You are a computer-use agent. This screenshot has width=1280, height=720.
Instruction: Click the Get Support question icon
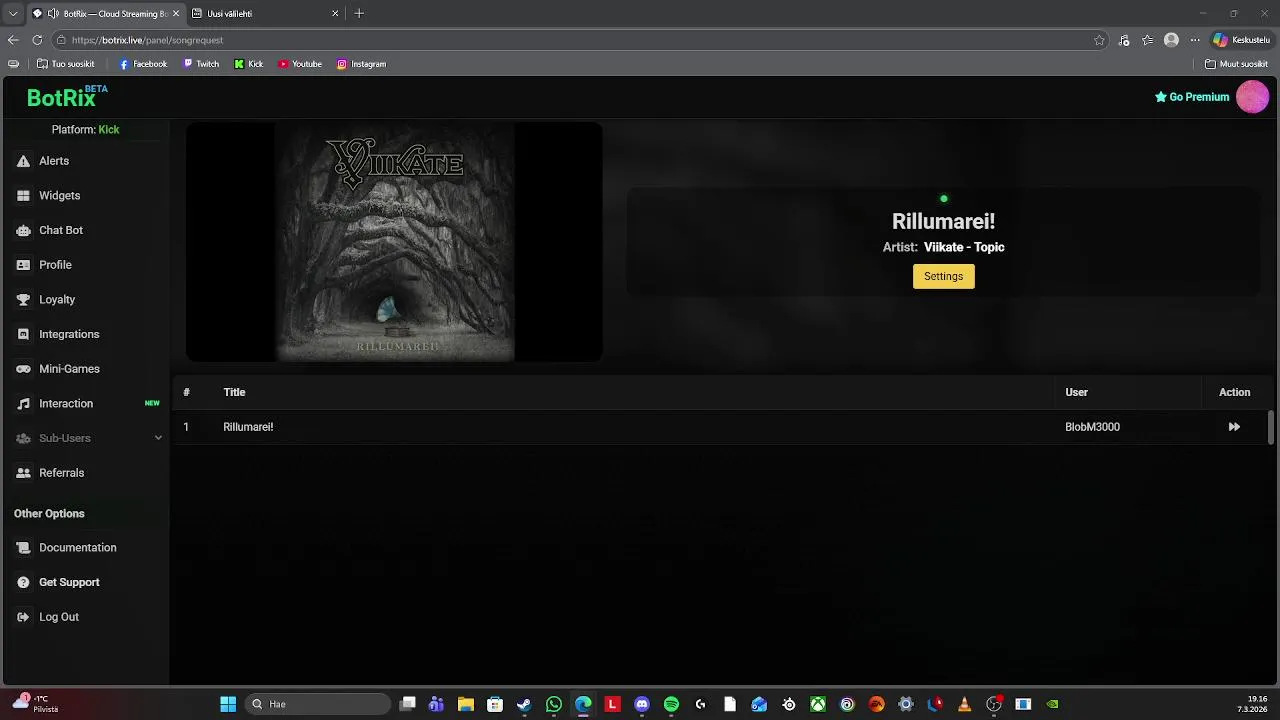[x=23, y=582]
